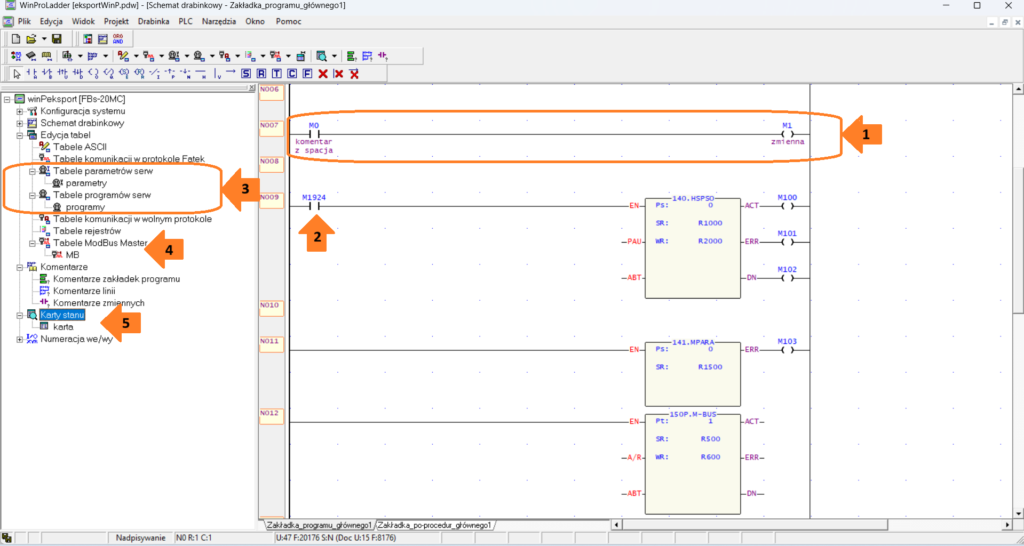This screenshot has width=1024, height=546.
Task: Collapse the Karty stanu tree node
Action: [20, 315]
